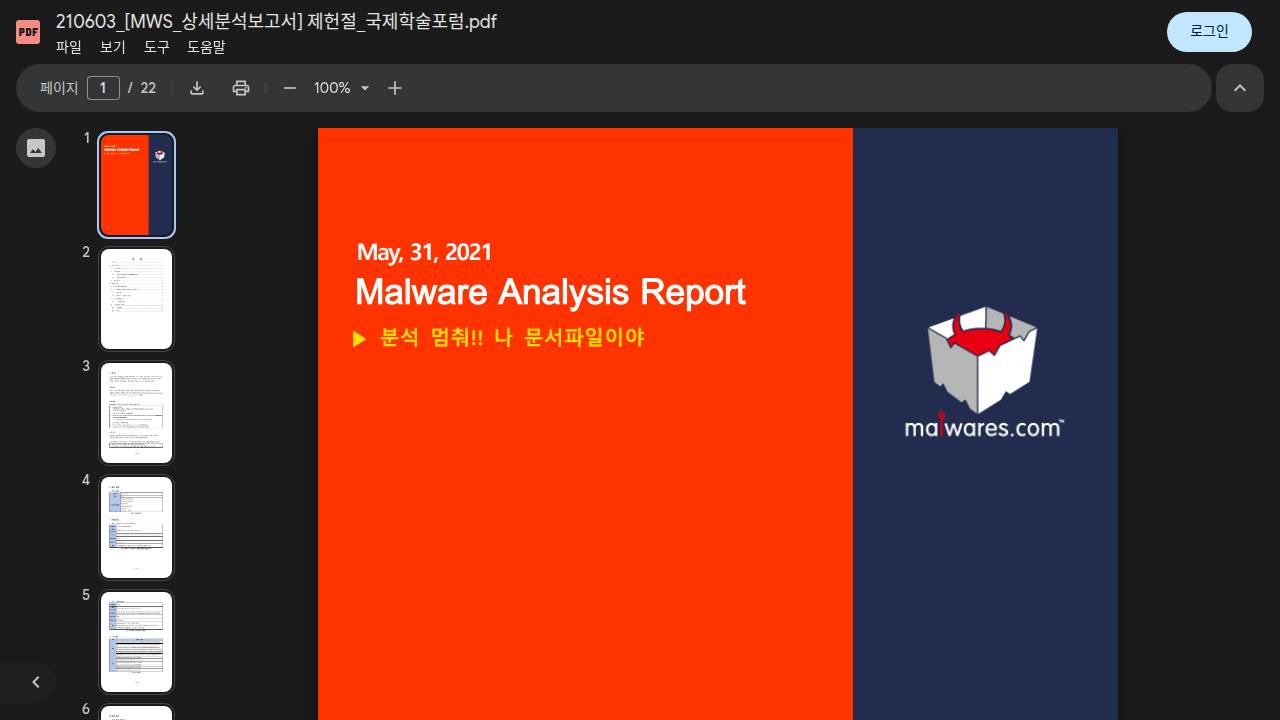Collapse the sidebar with the left chevron
This screenshot has width=1280, height=720.
tap(36, 682)
